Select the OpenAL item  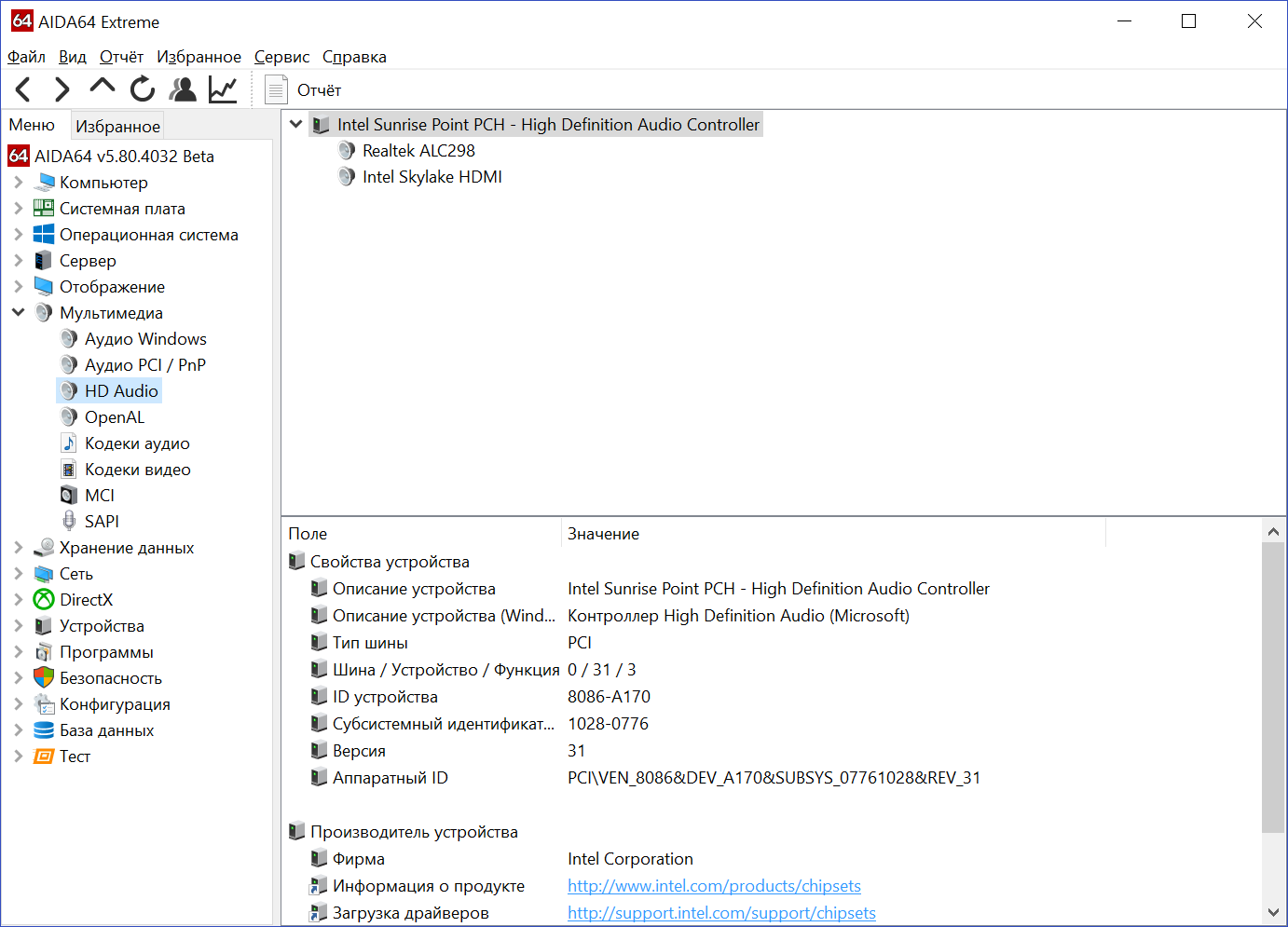pyautogui.click(x=115, y=417)
